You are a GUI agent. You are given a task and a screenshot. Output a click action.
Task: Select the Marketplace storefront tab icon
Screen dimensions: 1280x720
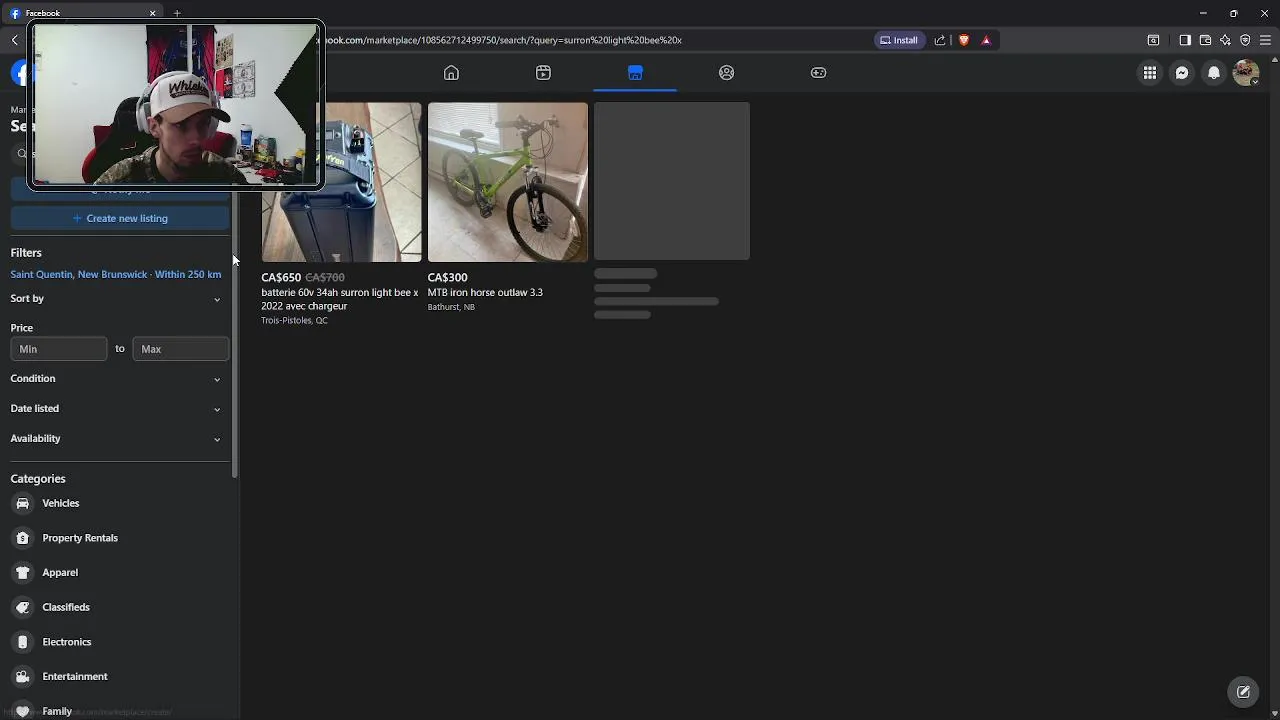[635, 73]
